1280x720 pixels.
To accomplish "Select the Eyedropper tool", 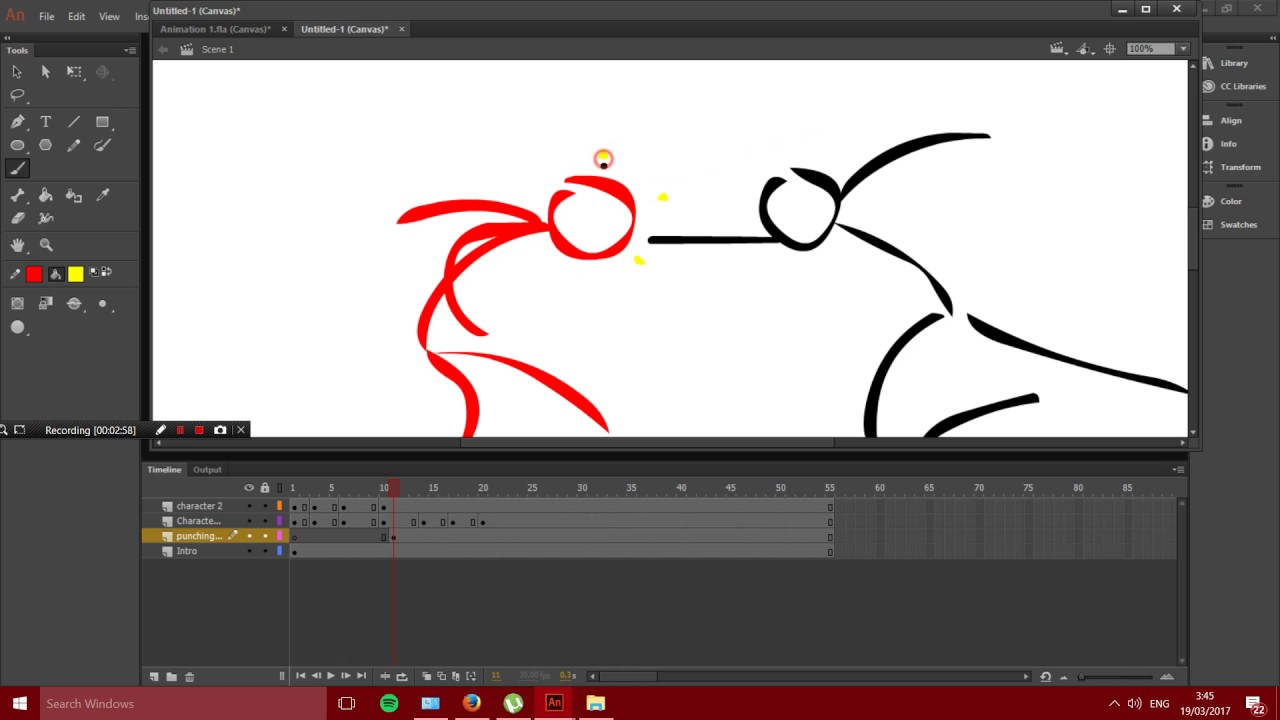I will [102, 196].
